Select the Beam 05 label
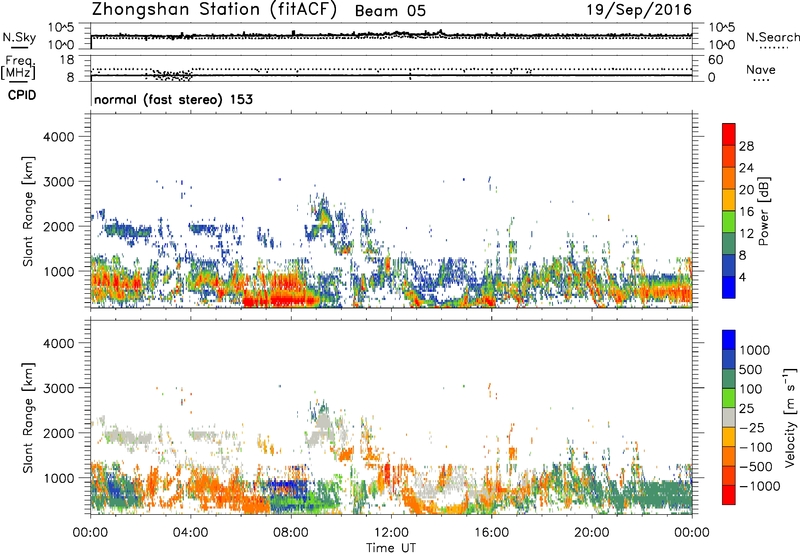 pyautogui.click(x=390, y=11)
